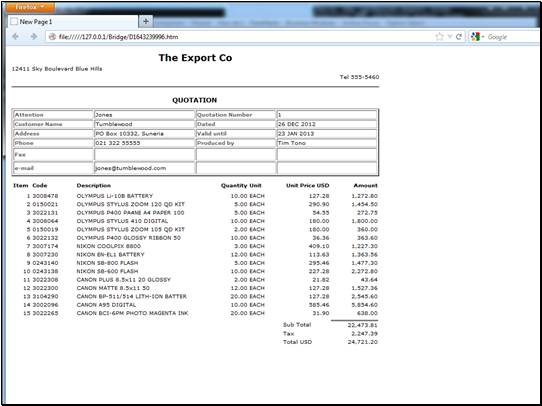This screenshot has width=542, height=406.
Task: Click CANON BCI-6PM PHOTO MAGENTA INK
Action: pos(132,313)
